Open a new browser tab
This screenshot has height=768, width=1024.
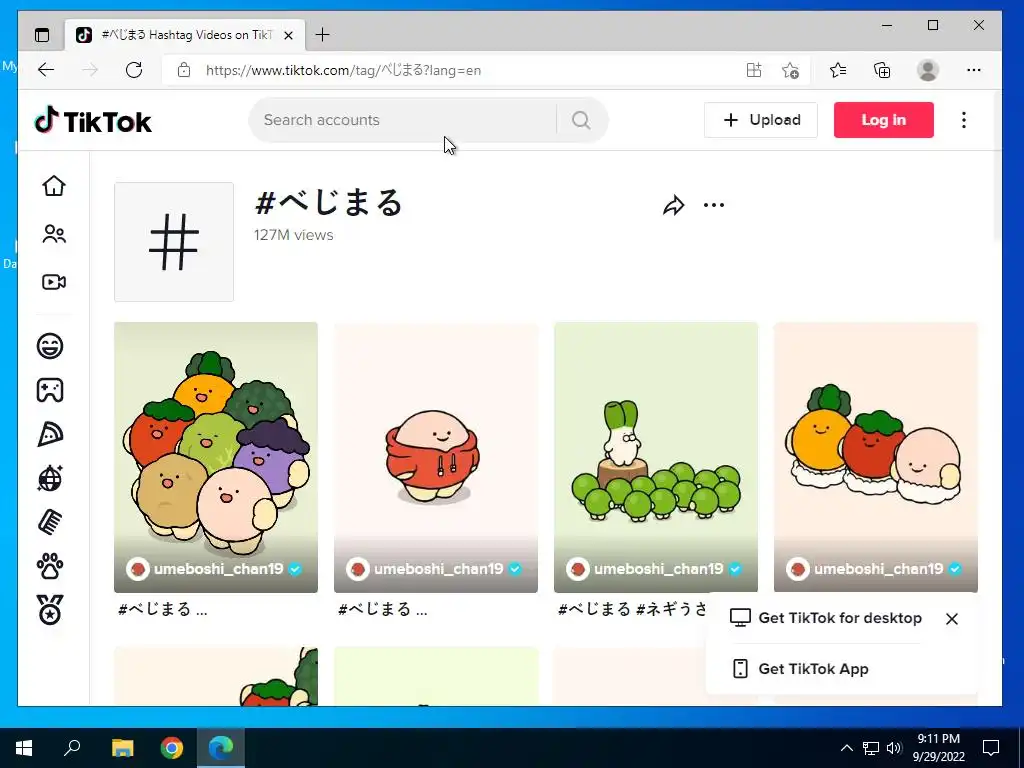323,35
